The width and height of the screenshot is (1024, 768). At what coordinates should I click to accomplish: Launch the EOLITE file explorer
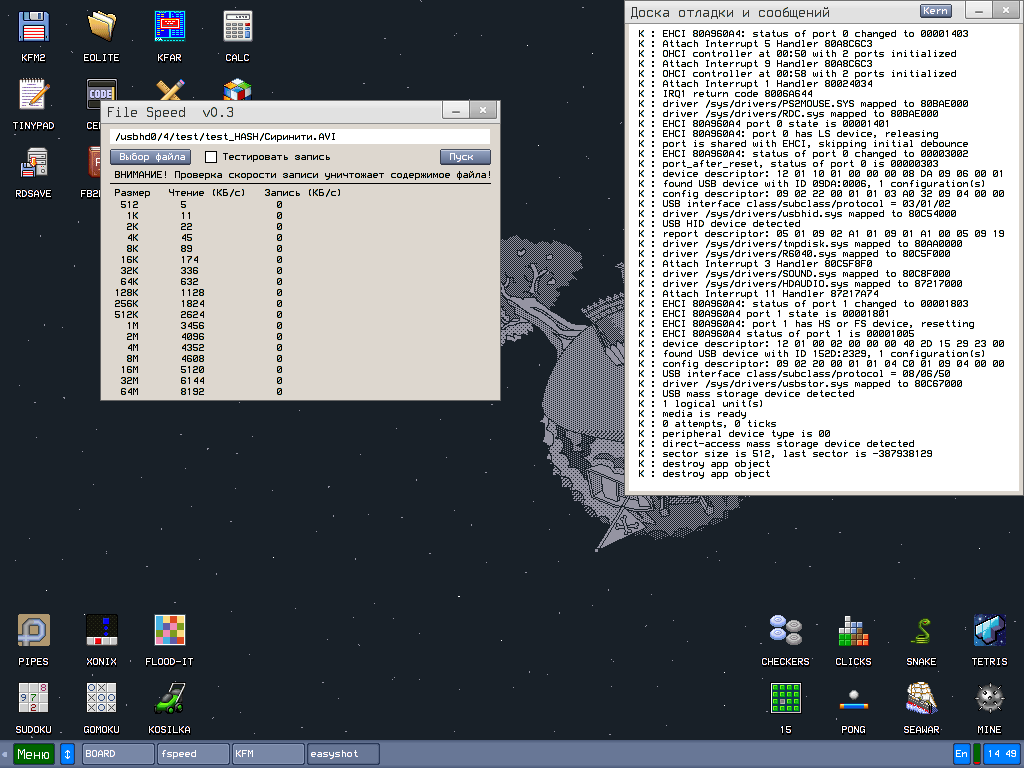[101, 25]
